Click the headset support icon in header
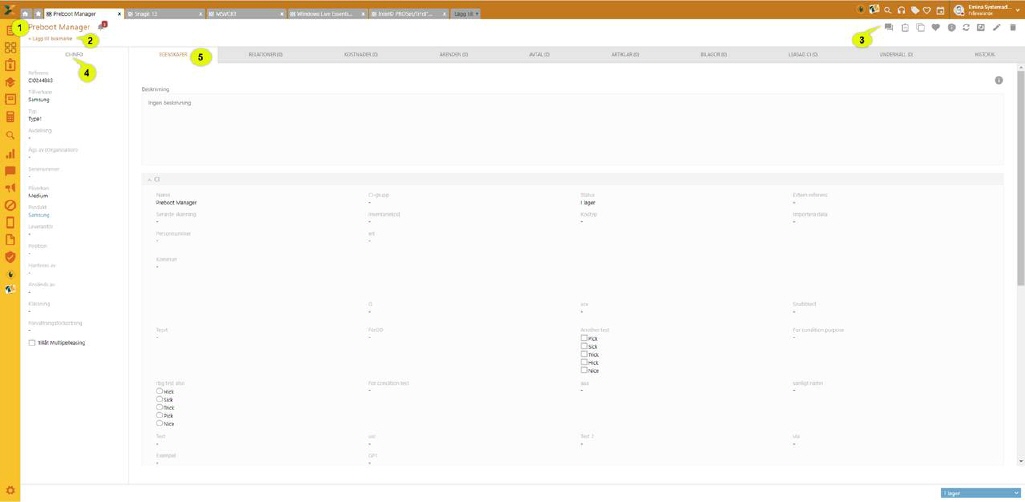This screenshot has width=1025, height=502. click(x=901, y=10)
